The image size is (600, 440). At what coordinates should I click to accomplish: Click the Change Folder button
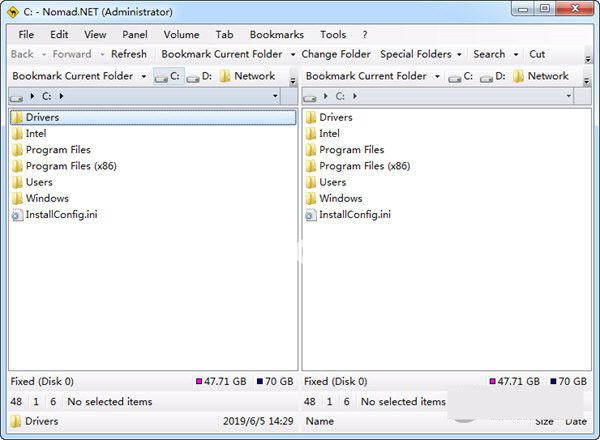[x=336, y=54]
